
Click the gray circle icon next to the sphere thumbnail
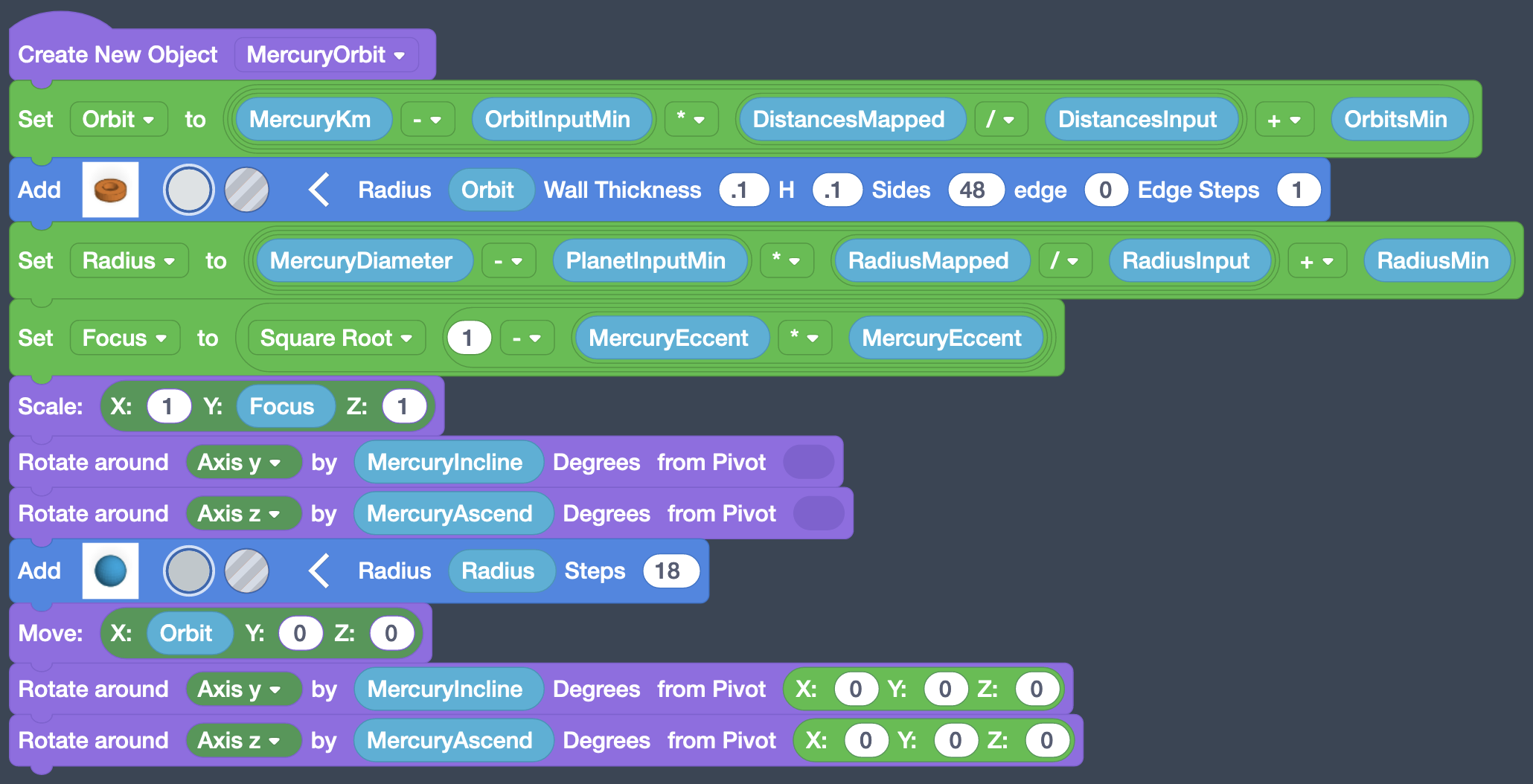(x=189, y=571)
